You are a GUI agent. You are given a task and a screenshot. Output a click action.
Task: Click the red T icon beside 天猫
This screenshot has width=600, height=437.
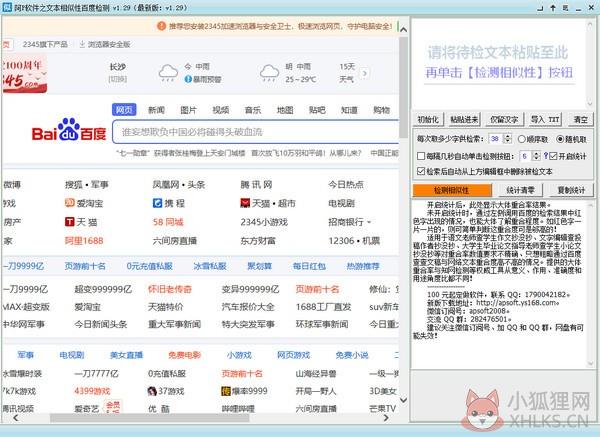(69, 222)
